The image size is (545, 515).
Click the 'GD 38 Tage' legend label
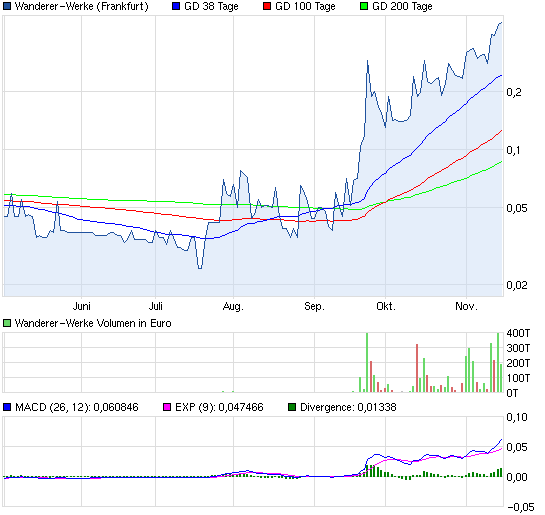(211, 6)
